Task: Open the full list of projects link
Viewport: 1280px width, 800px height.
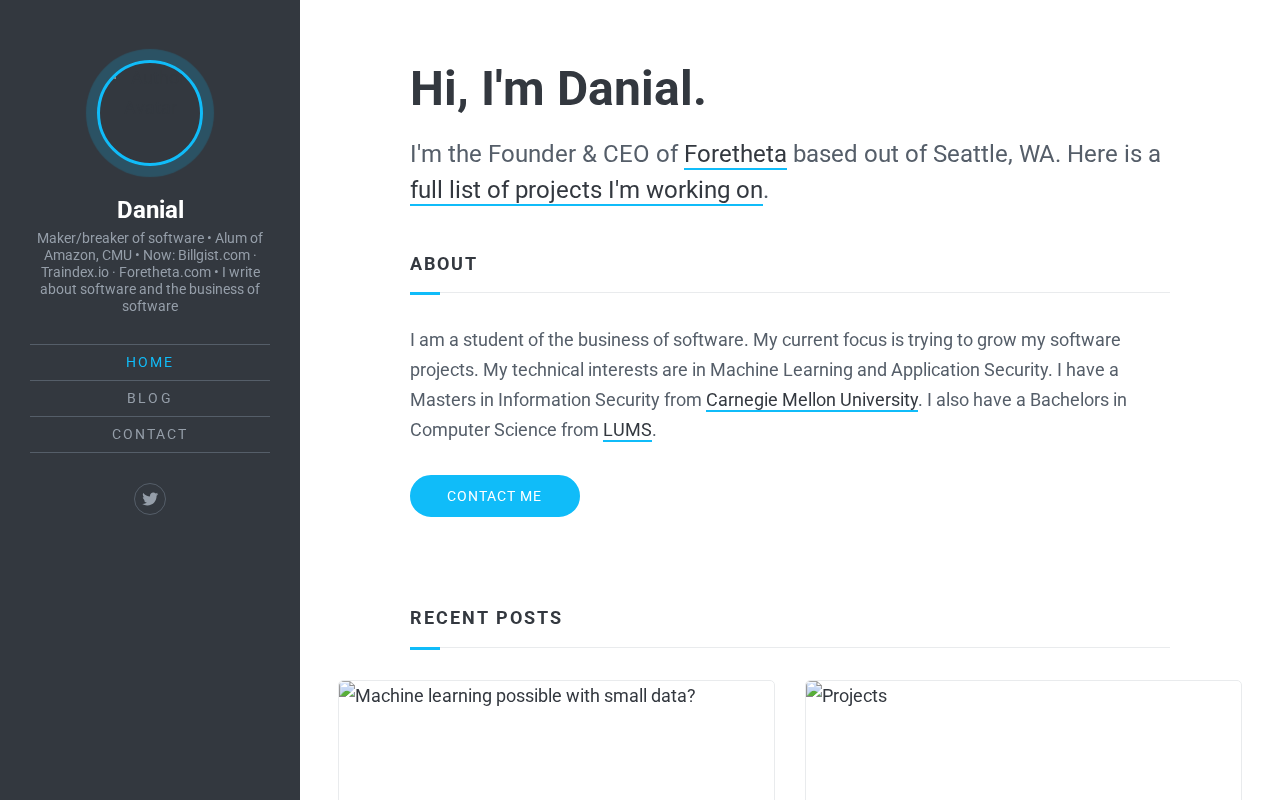Action: (586, 190)
